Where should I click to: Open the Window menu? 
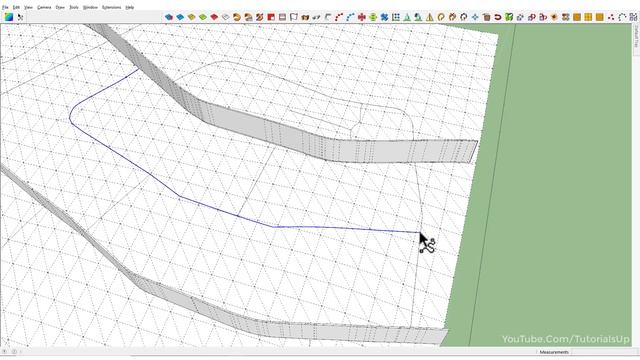[x=90, y=7]
